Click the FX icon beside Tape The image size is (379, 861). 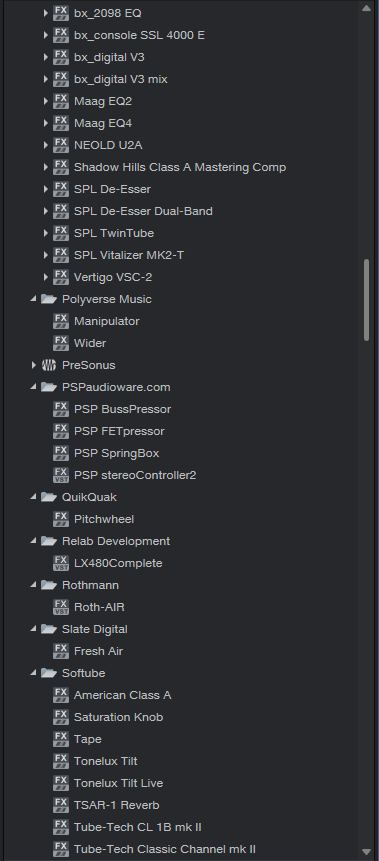coord(61,738)
